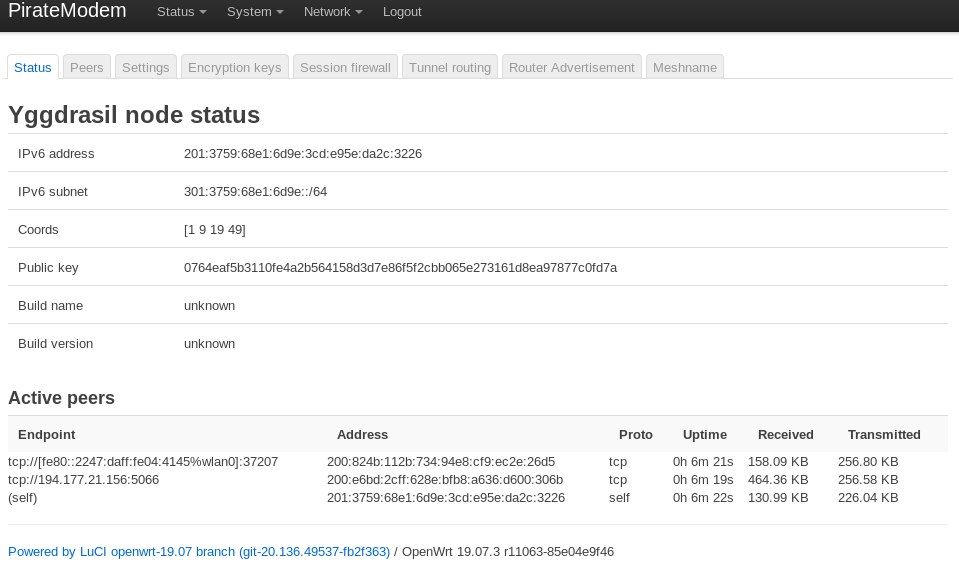Click the IPv6 address value
The width and height of the screenshot is (959, 574).
point(303,153)
